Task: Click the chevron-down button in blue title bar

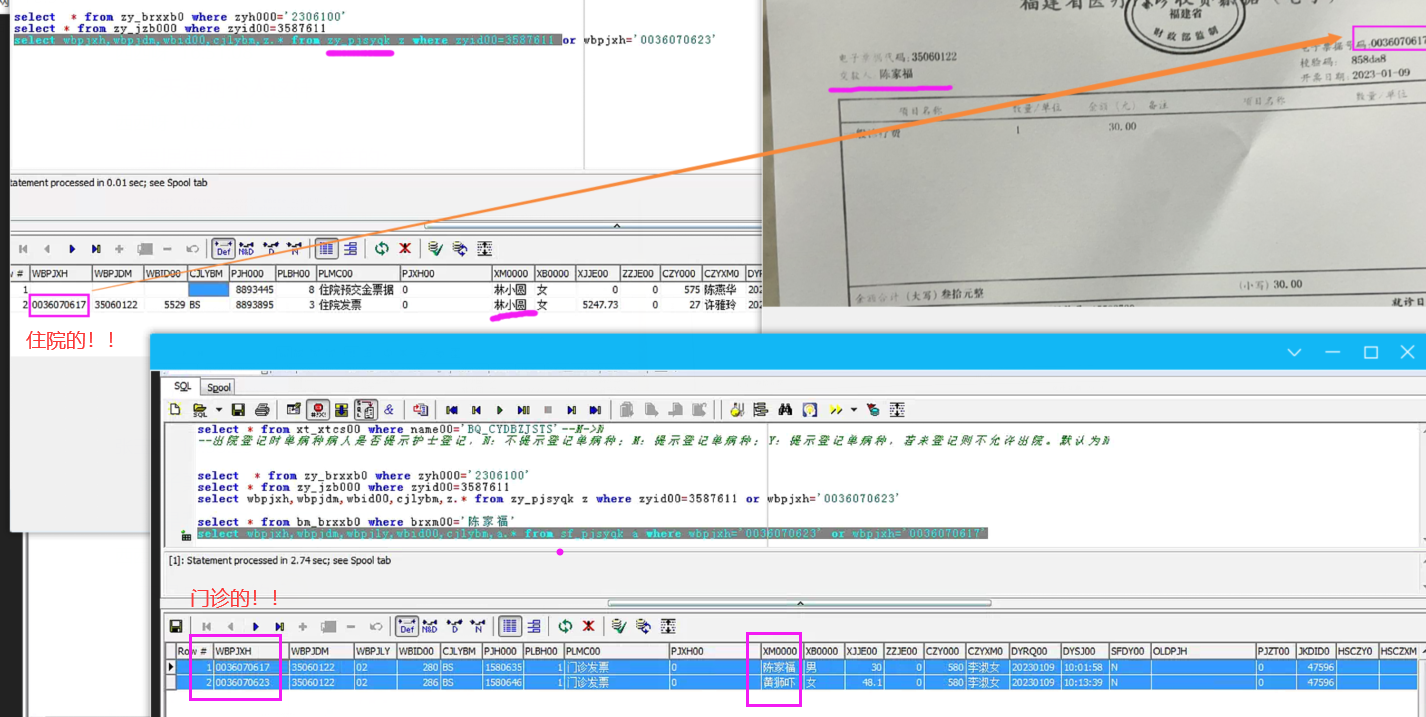Action: pyautogui.click(x=1294, y=352)
